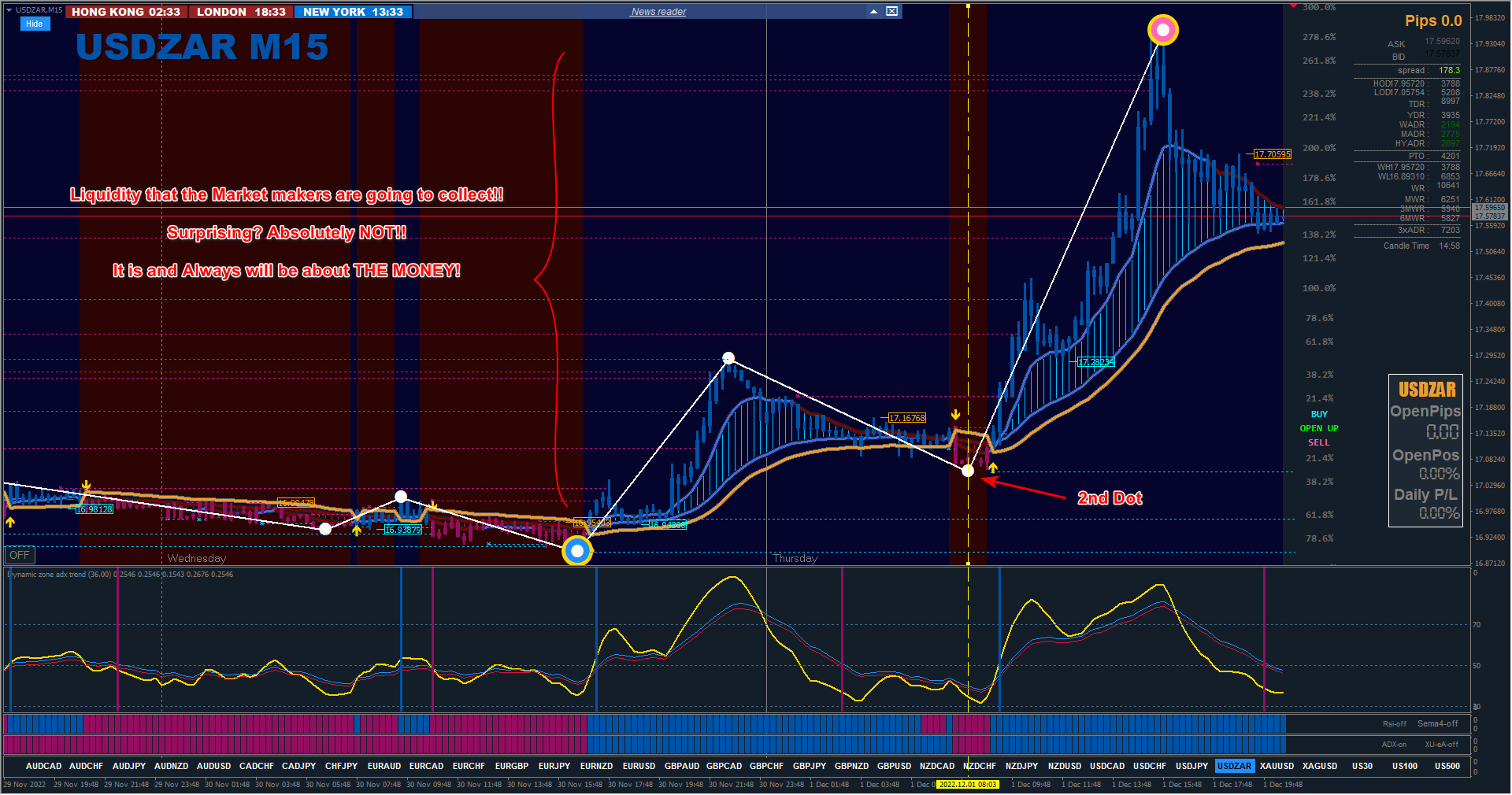Screen dimensions: 1512x795
Task: Switch chart to AUDCHF symbol
Action: click(x=86, y=766)
